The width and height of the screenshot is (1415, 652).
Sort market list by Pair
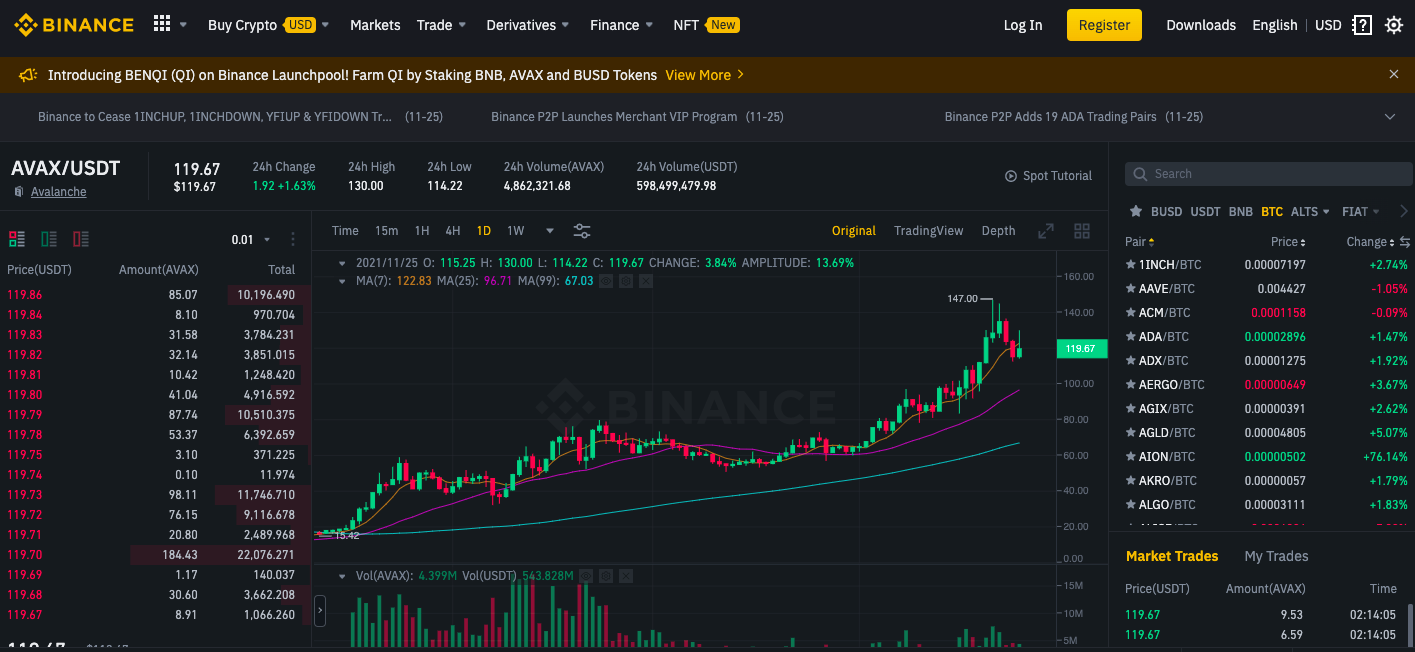[1139, 242]
